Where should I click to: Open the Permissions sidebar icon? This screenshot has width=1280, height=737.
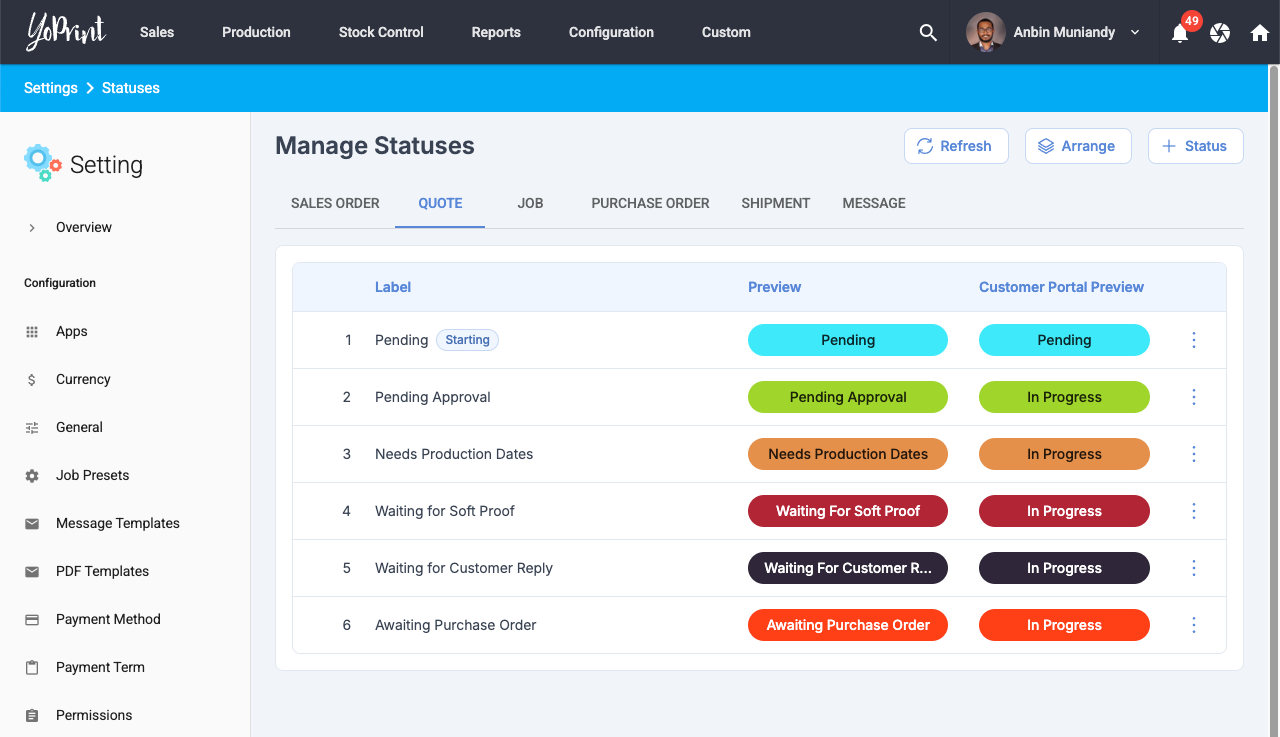pyautogui.click(x=32, y=715)
